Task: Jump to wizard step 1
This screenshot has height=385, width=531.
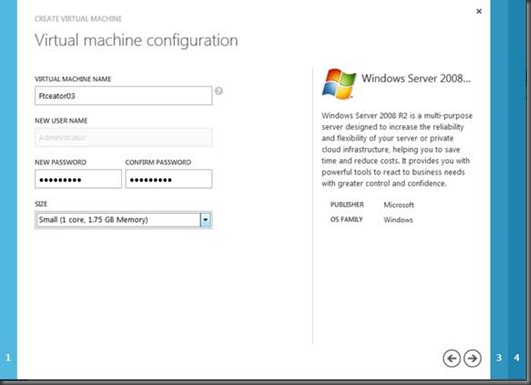Action: tap(8, 358)
